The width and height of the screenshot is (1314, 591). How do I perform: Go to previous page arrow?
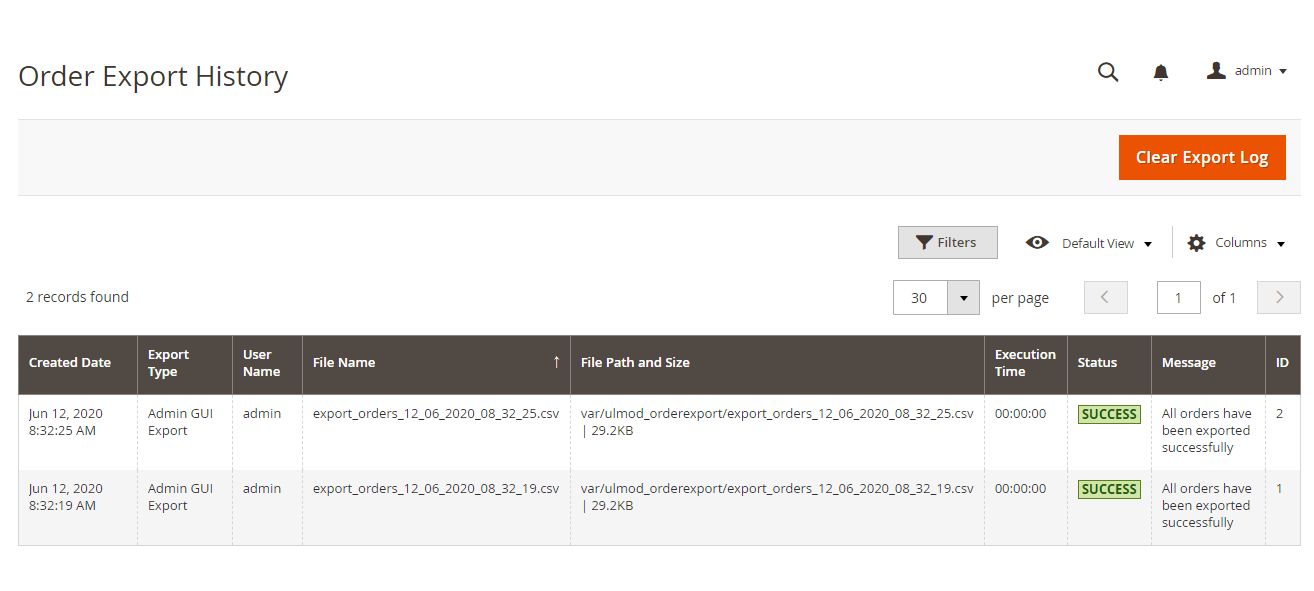1106,297
